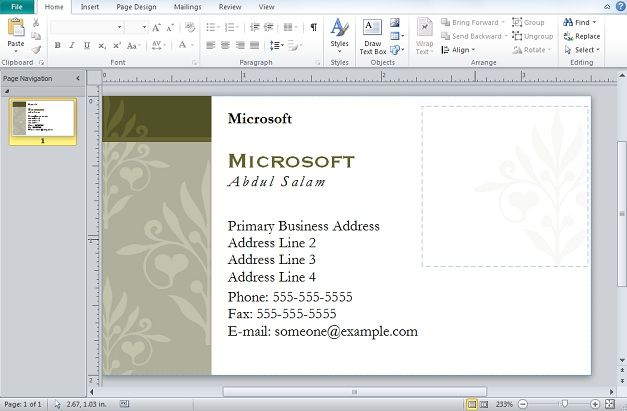Screen dimensions: 627x411
Task: Align text right
Action: point(240,45)
